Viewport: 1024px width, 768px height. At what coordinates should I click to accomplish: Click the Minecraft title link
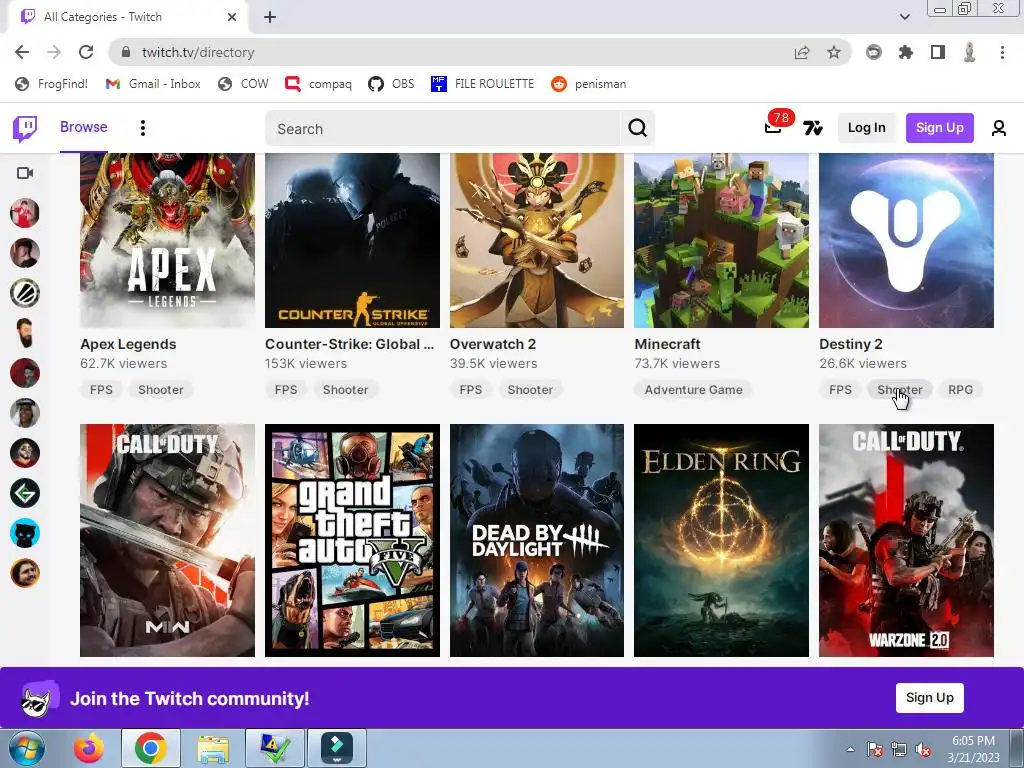(667, 344)
